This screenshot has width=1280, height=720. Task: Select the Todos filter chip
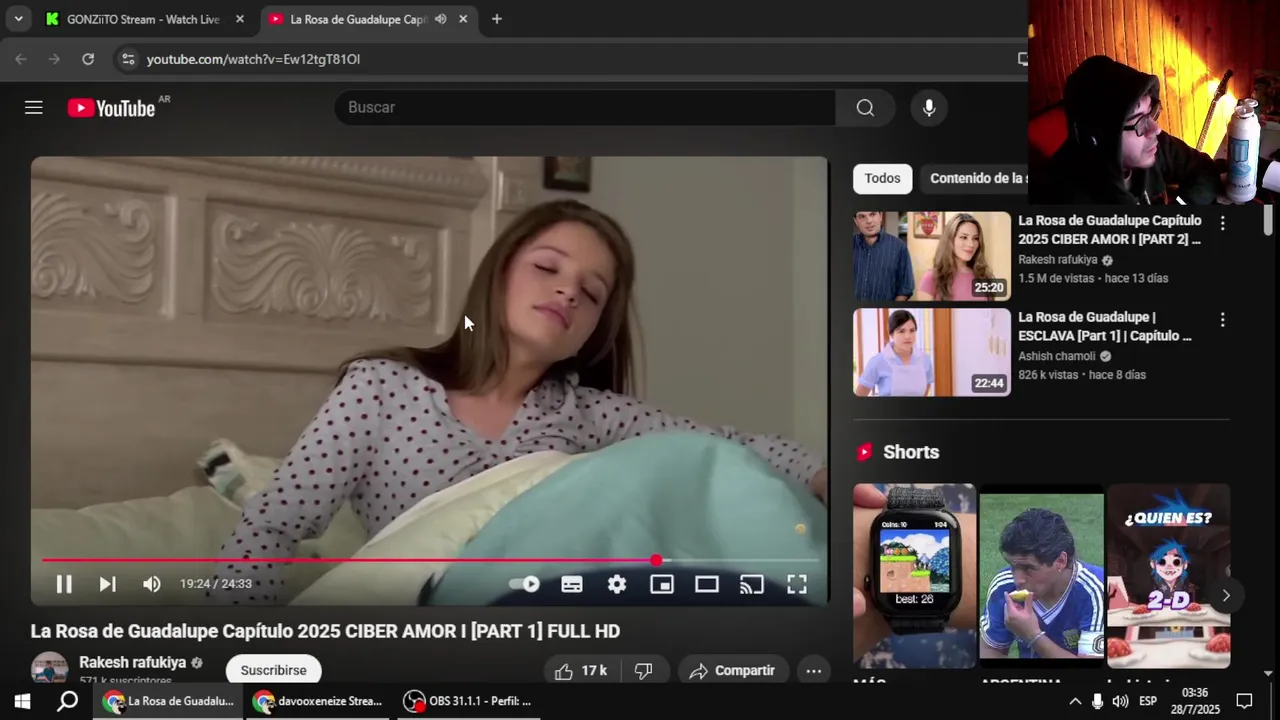[x=882, y=178]
